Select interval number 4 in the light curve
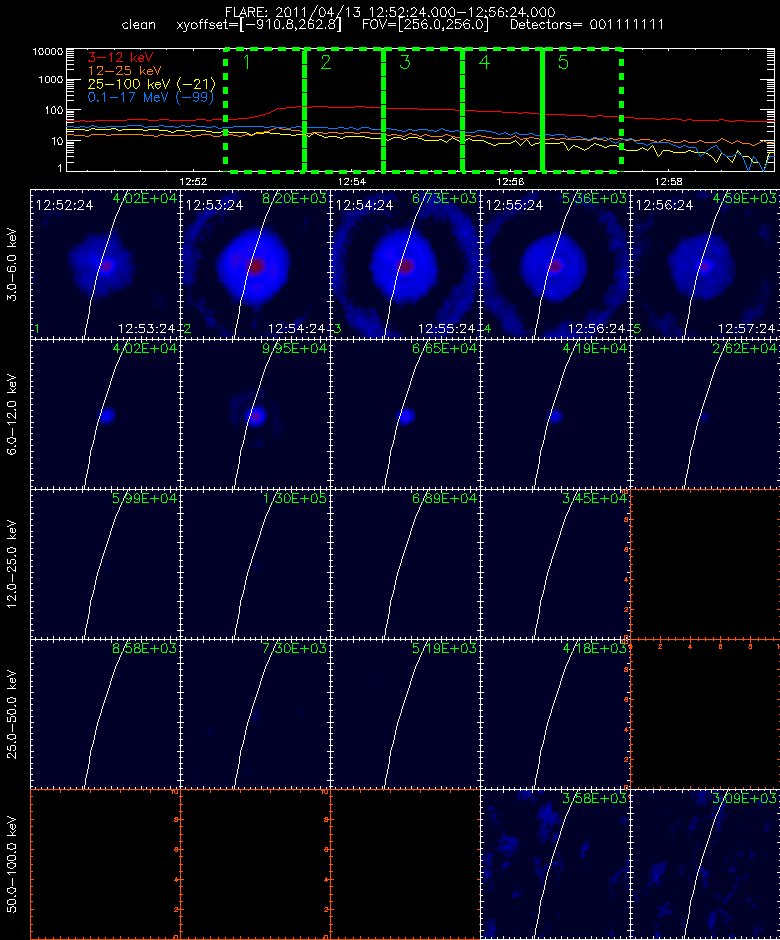Screen dimensions: 780x940 (x=484, y=62)
